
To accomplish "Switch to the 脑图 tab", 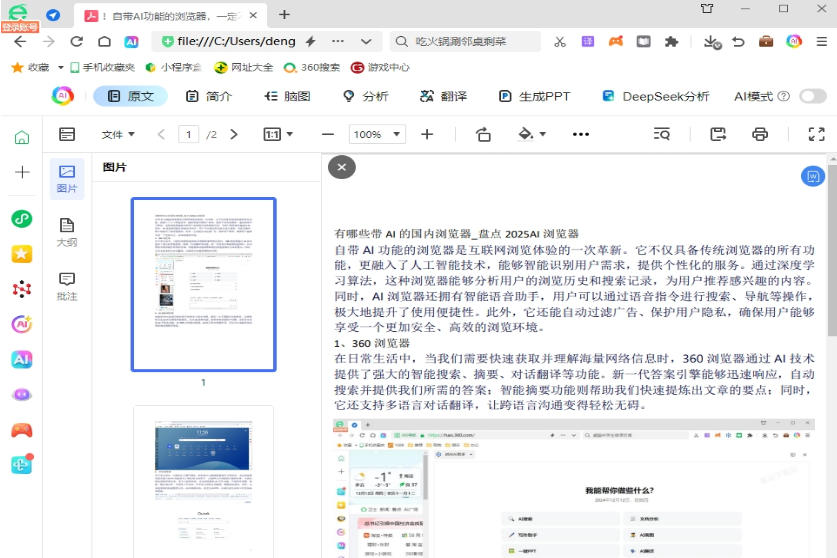I will [287, 96].
